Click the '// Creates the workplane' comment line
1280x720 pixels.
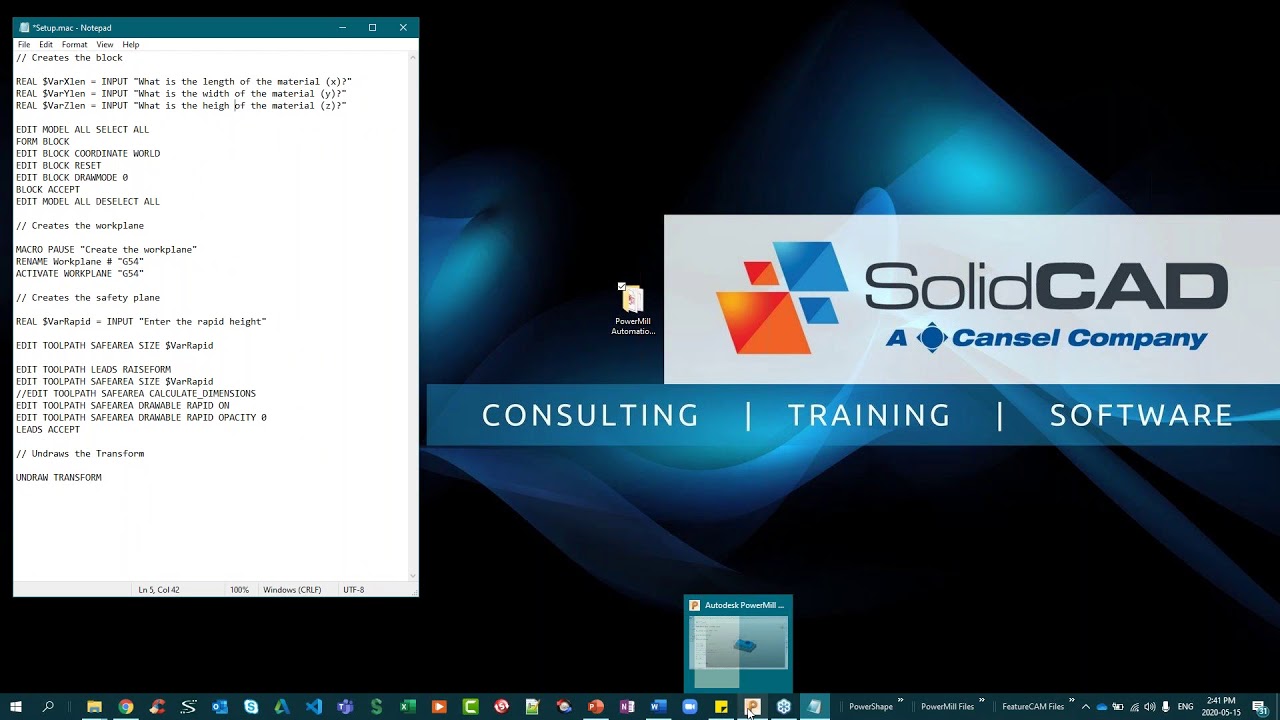click(x=80, y=225)
